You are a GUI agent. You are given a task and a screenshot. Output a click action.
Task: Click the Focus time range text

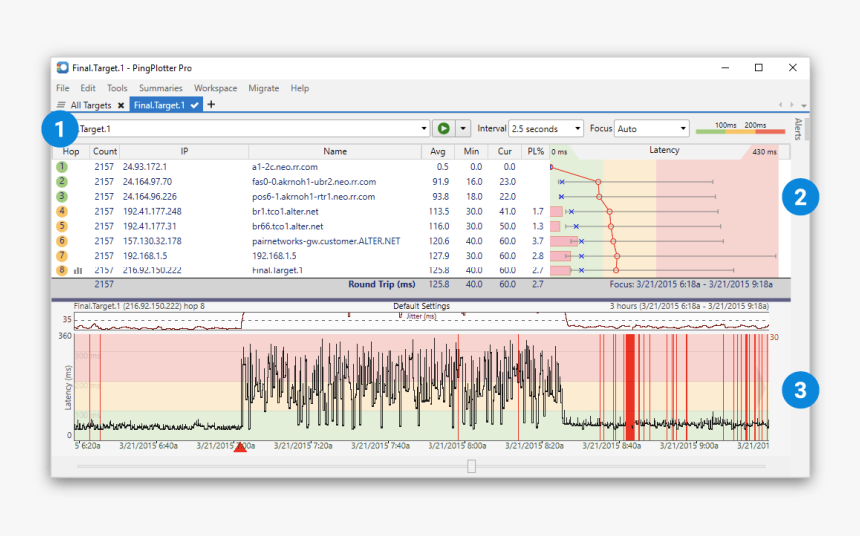(x=691, y=284)
